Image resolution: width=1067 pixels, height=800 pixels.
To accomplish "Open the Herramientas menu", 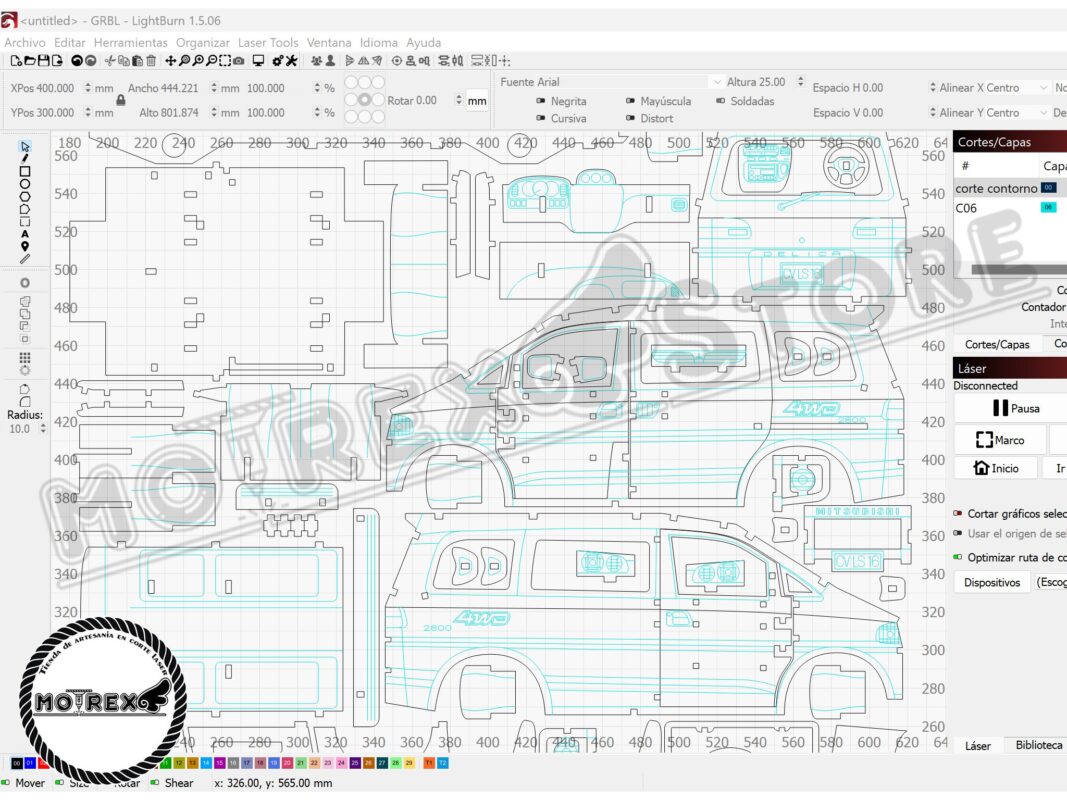I will click(x=130, y=43).
